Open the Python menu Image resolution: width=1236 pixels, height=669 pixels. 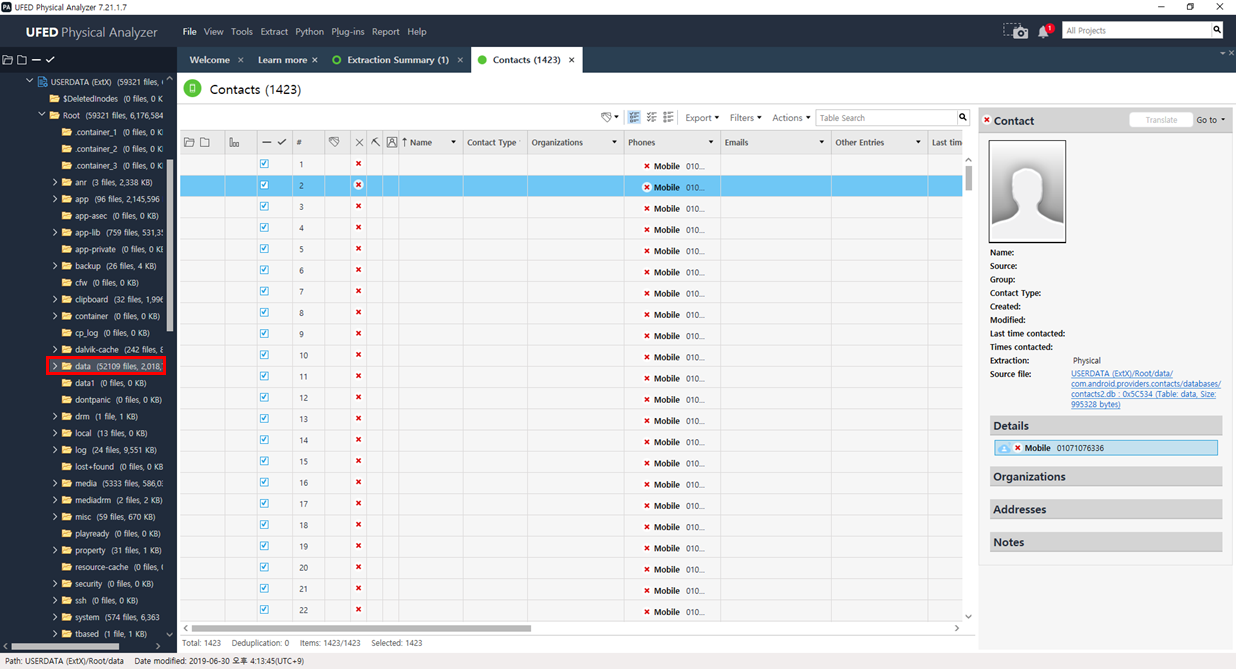[310, 31]
